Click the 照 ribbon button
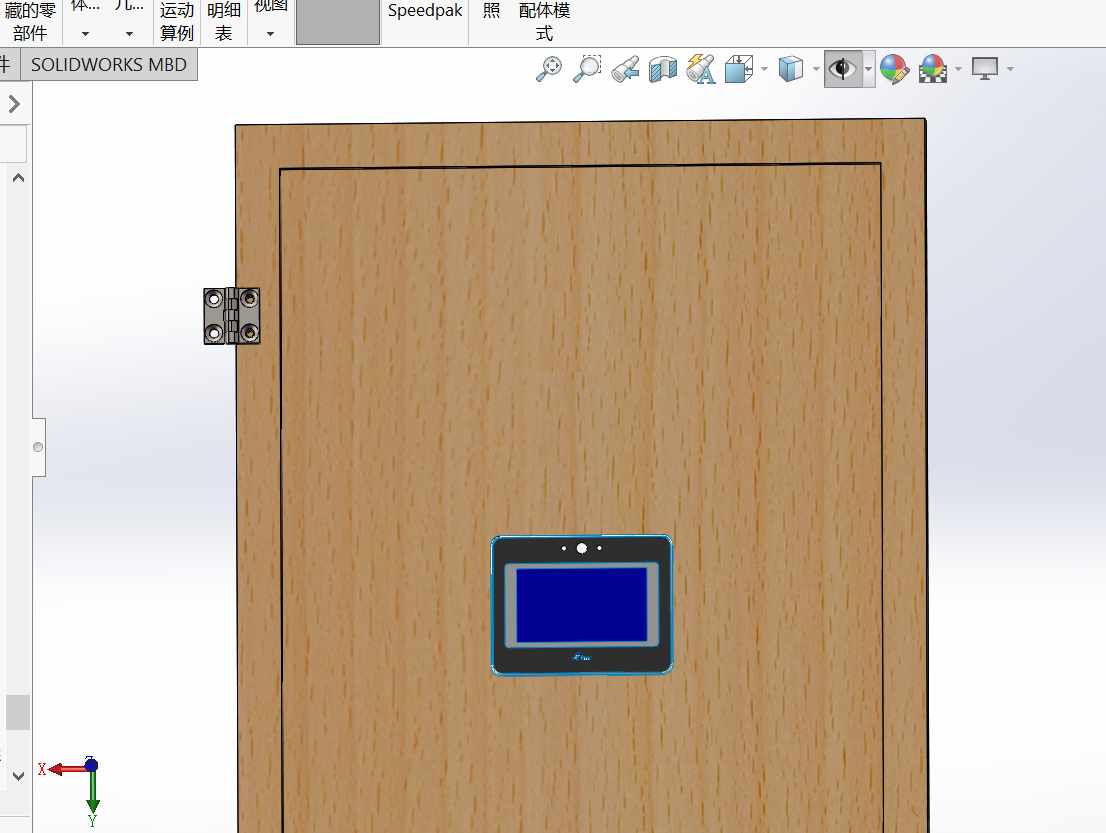Image resolution: width=1106 pixels, height=833 pixels. tap(492, 11)
